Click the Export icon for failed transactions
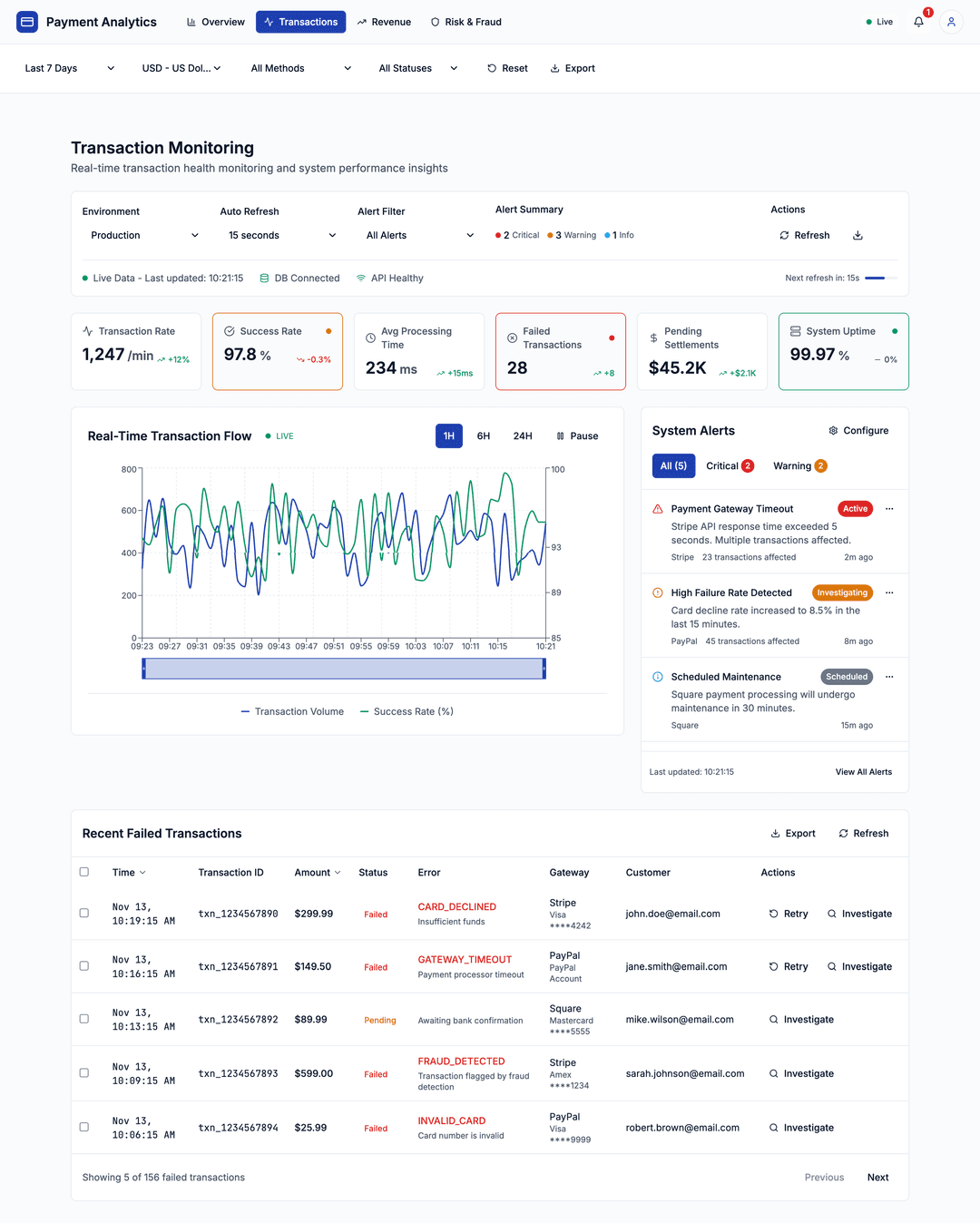 (x=775, y=833)
